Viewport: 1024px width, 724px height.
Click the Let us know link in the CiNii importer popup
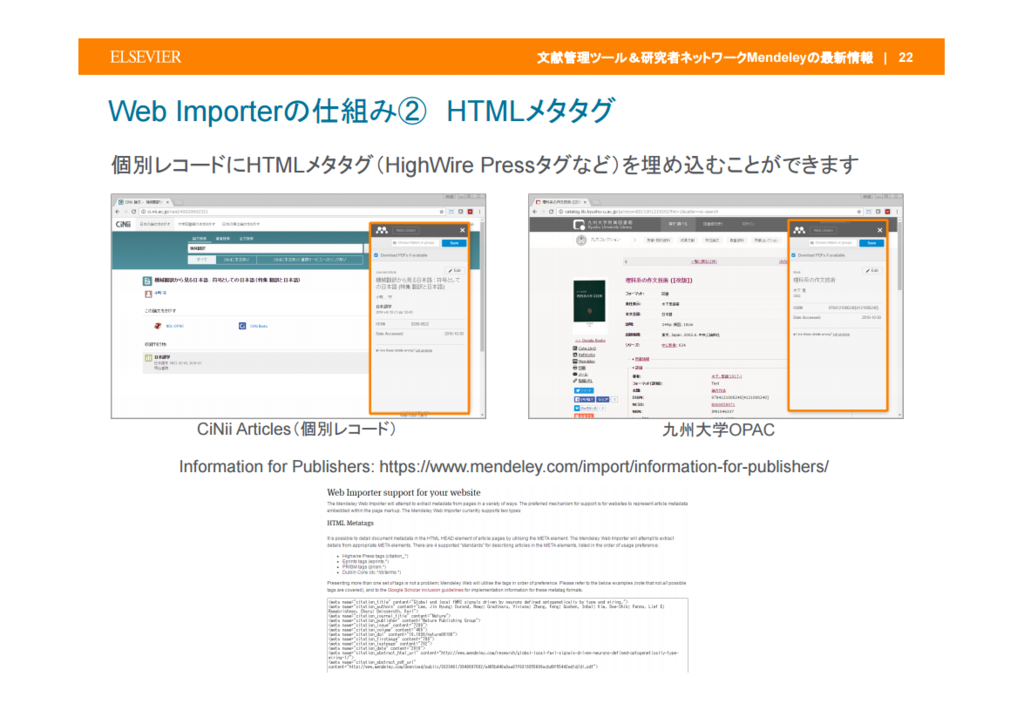(x=424, y=351)
